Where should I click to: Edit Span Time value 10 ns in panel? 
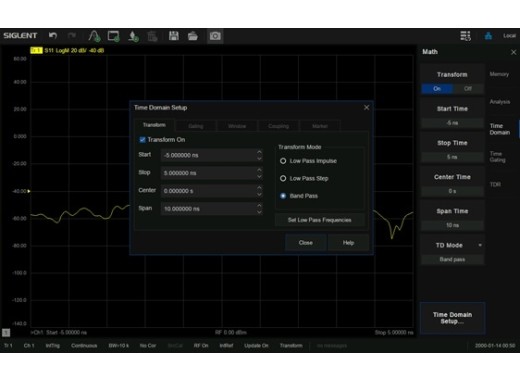[x=452, y=225]
